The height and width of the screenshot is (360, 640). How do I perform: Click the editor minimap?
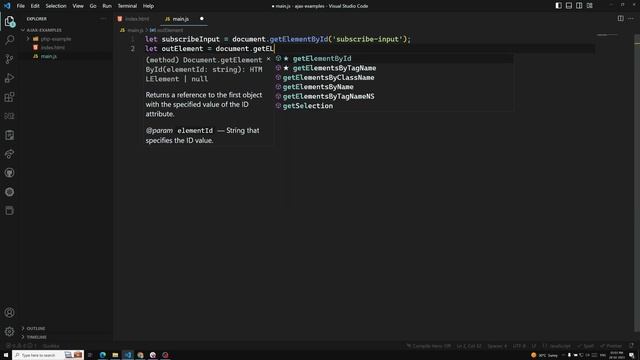(607, 35)
